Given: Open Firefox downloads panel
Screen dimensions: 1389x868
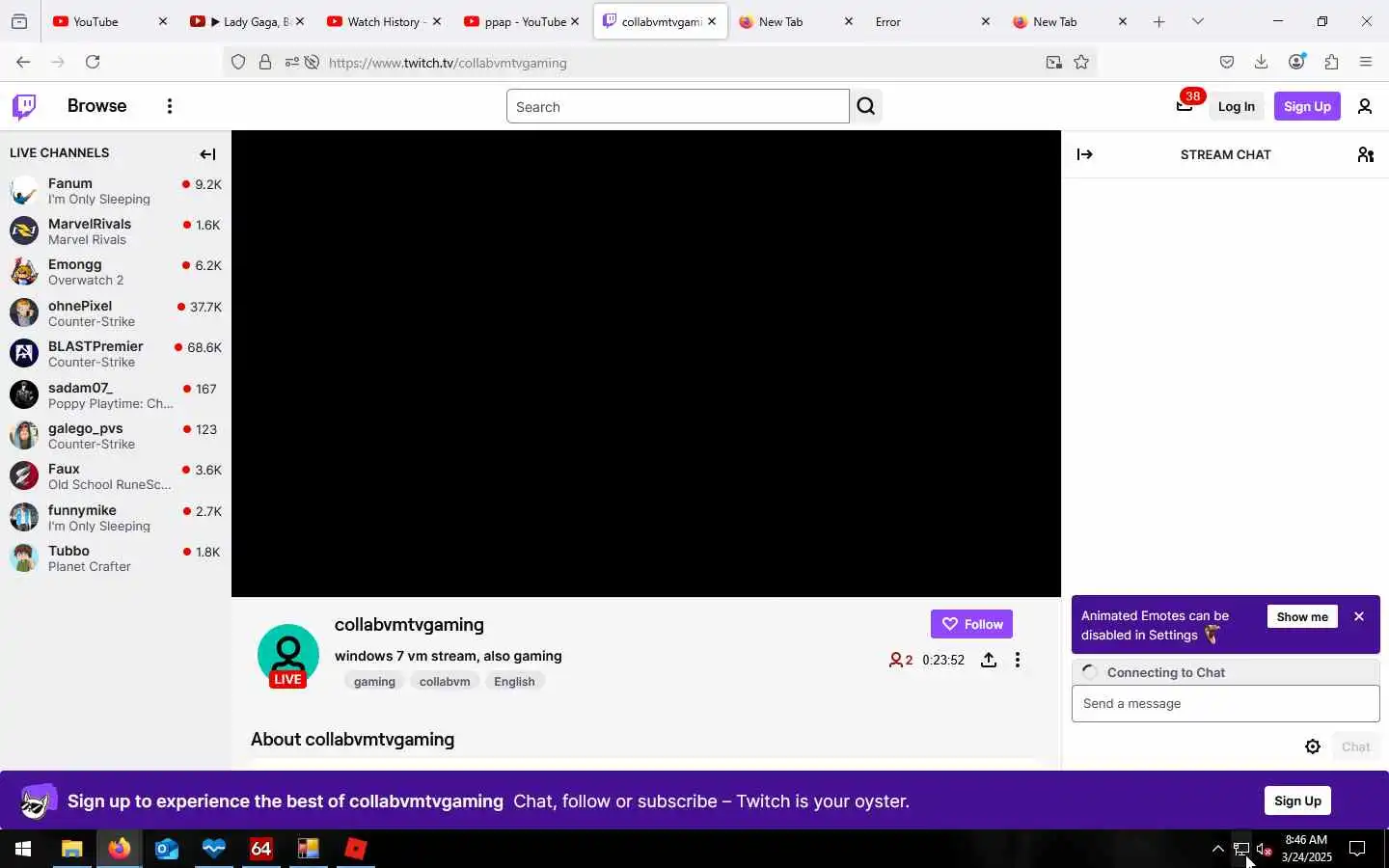Looking at the screenshot, I should 1261,62.
